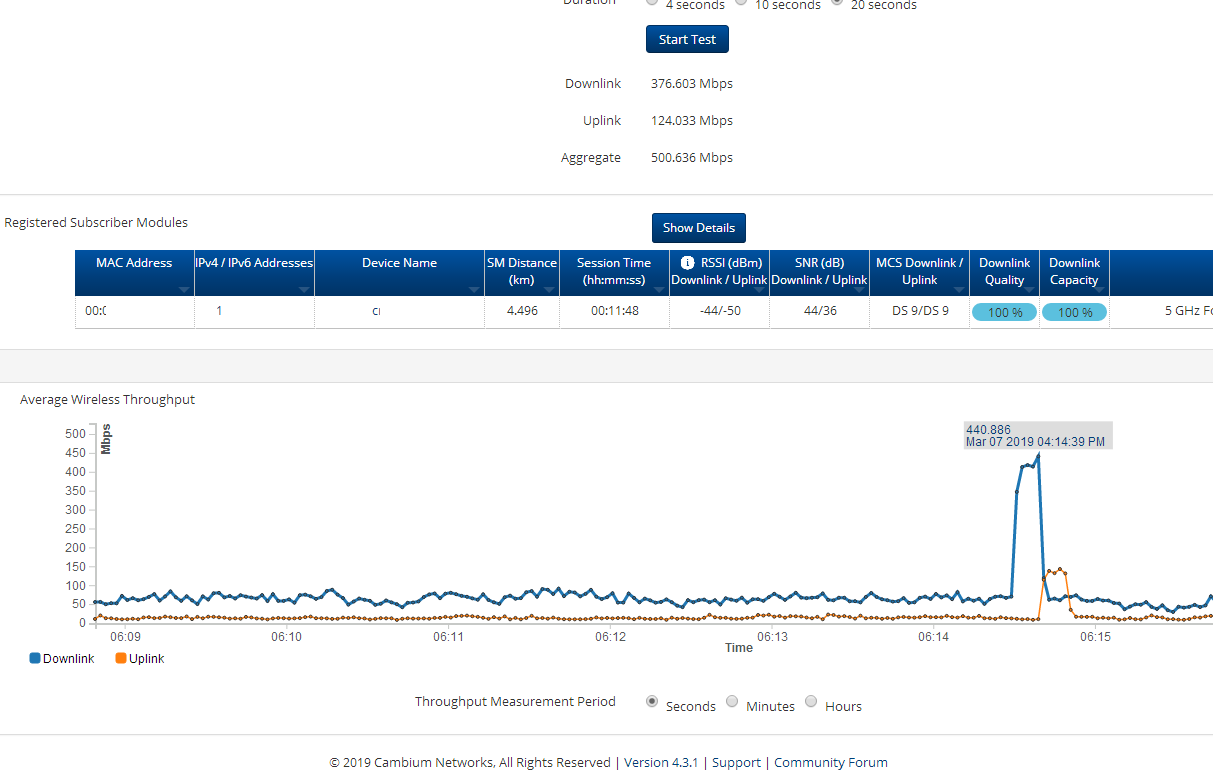Image resolution: width=1213 pixels, height=781 pixels.
Task: Click the Downlink Quality 100% bar
Action: coord(1004,312)
